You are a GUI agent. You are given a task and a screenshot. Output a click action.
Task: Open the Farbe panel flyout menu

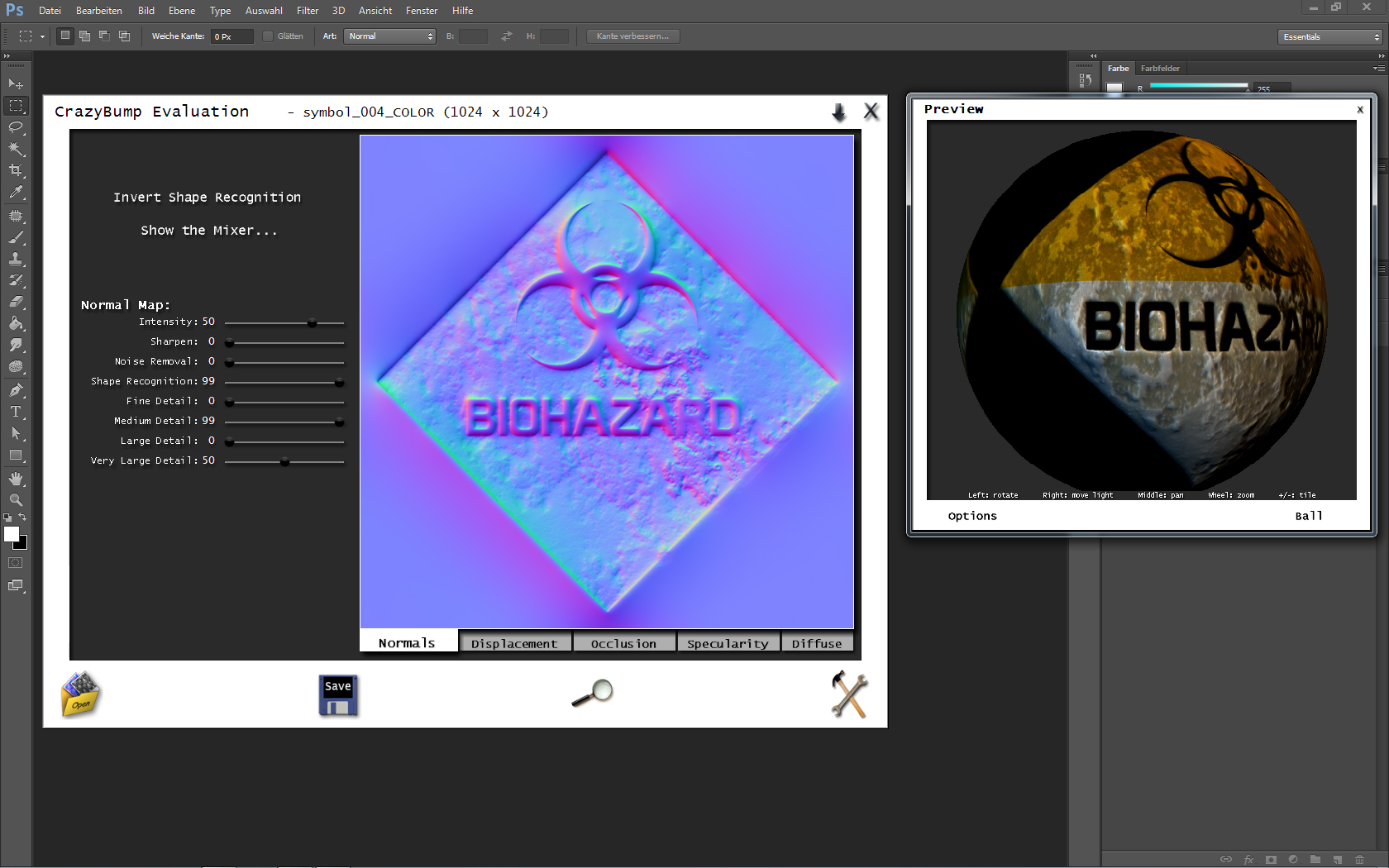(x=1378, y=69)
